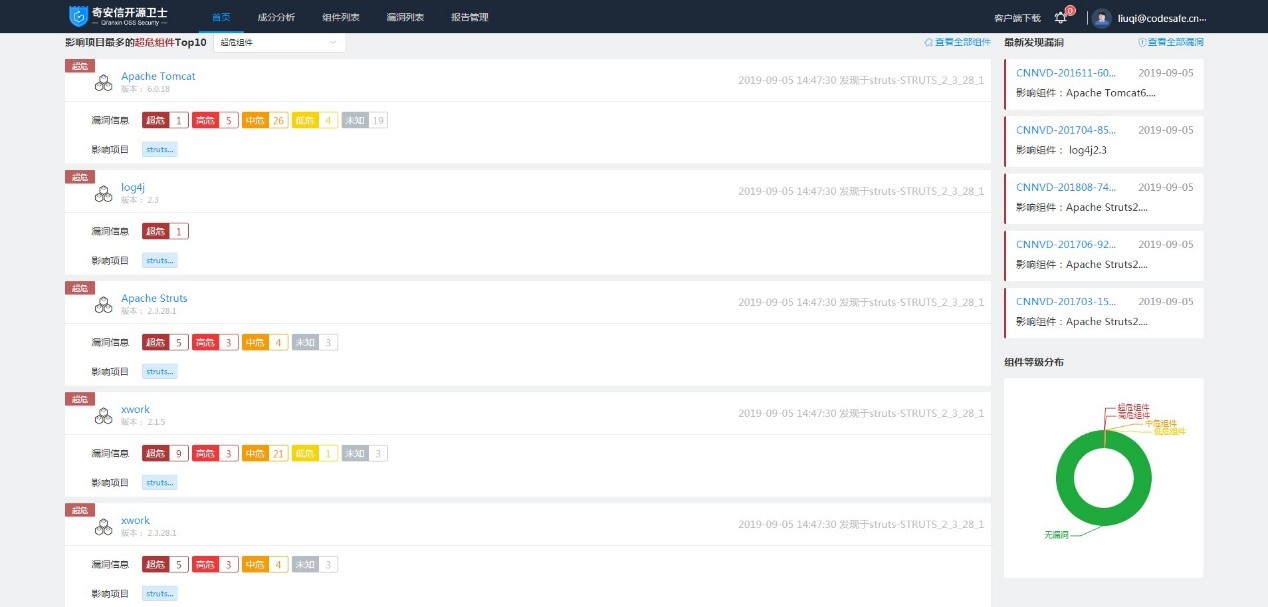The image size is (1268, 607).
Task: Click the 超危 9 badge in xwork 2.1.5 card
Action: 165,453
